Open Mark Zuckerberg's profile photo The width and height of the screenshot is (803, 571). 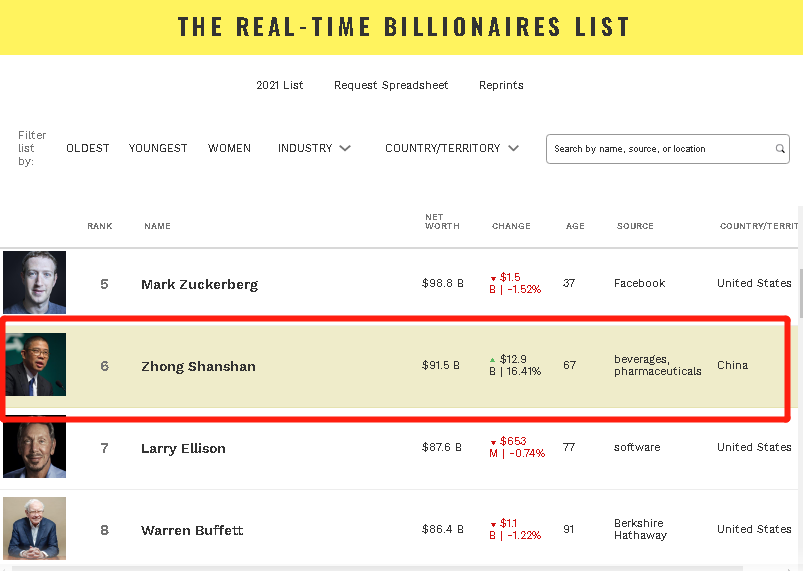pyautogui.click(x=34, y=282)
